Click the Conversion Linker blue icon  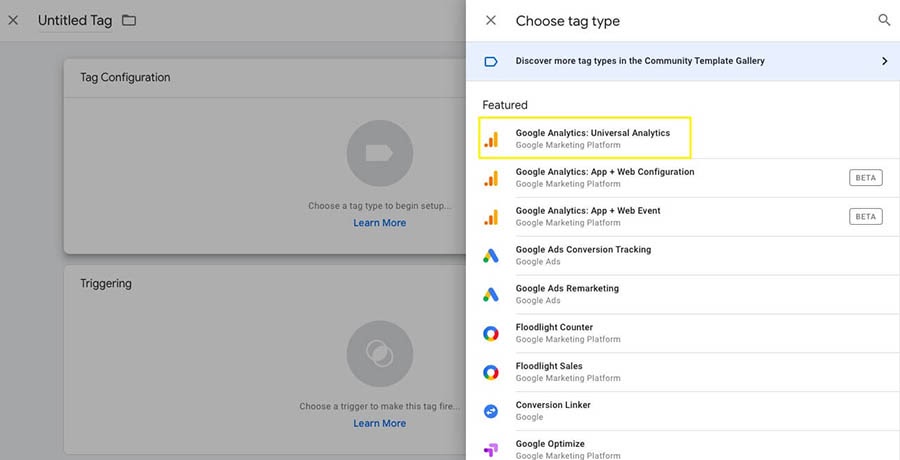point(491,411)
